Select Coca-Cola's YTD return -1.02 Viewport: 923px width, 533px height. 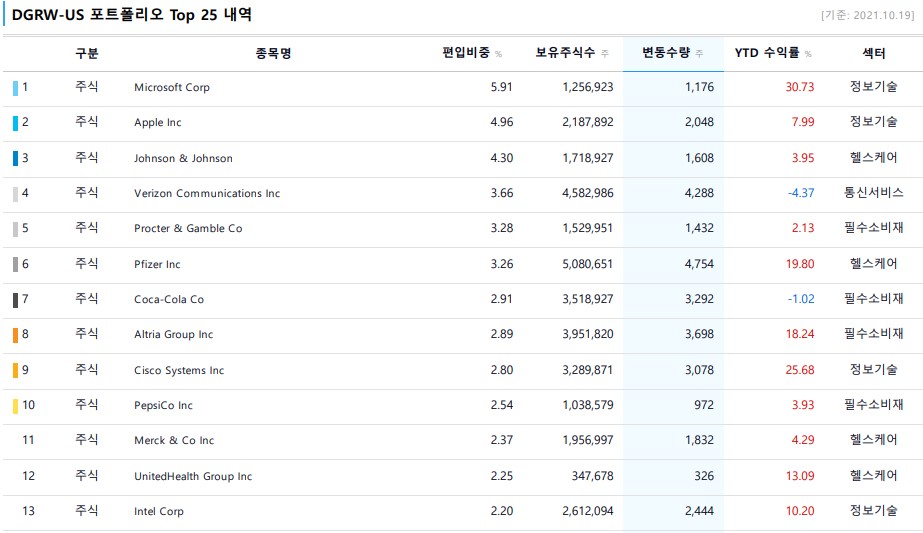pyautogui.click(x=801, y=299)
